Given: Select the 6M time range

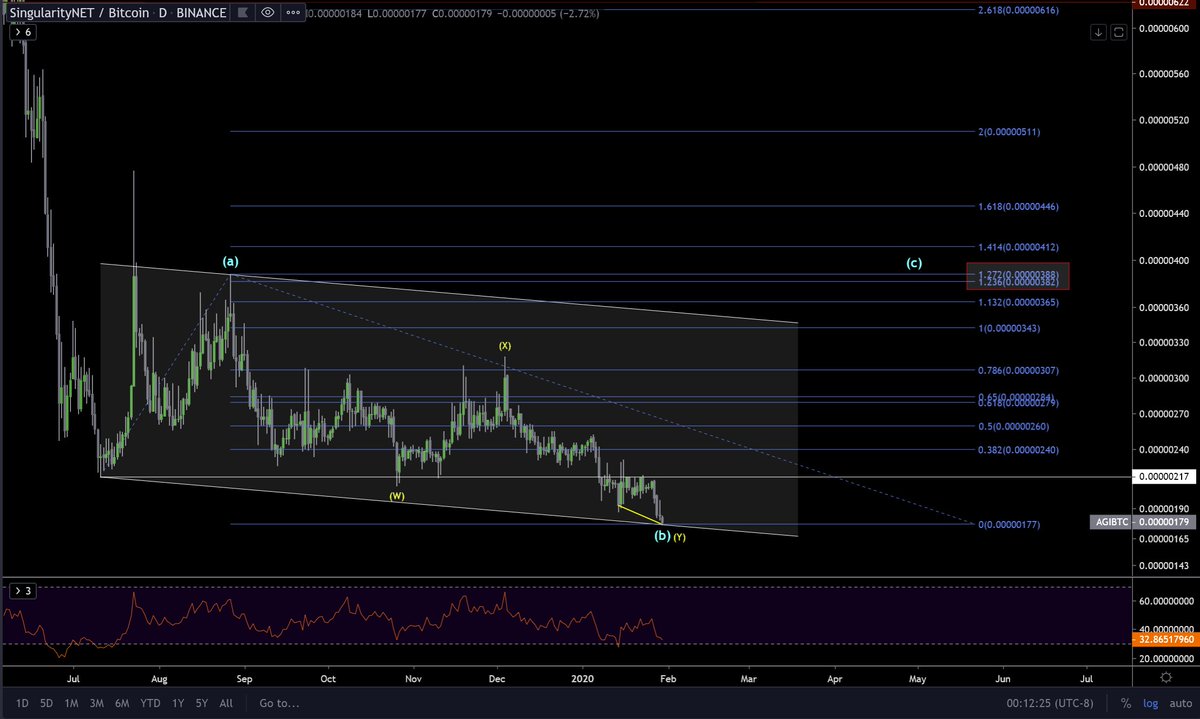Looking at the screenshot, I should click(122, 703).
